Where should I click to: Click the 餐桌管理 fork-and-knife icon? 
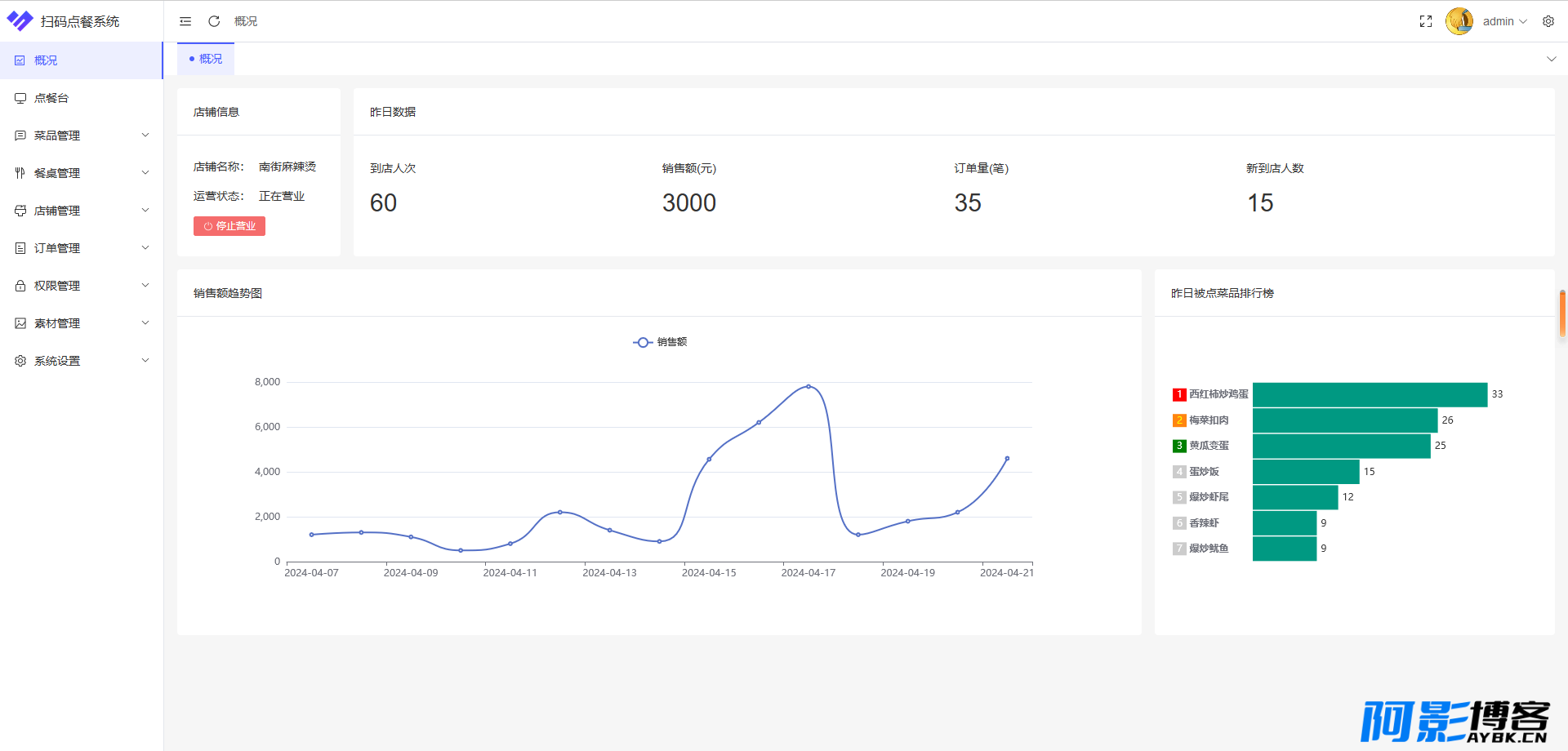[20, 173]
